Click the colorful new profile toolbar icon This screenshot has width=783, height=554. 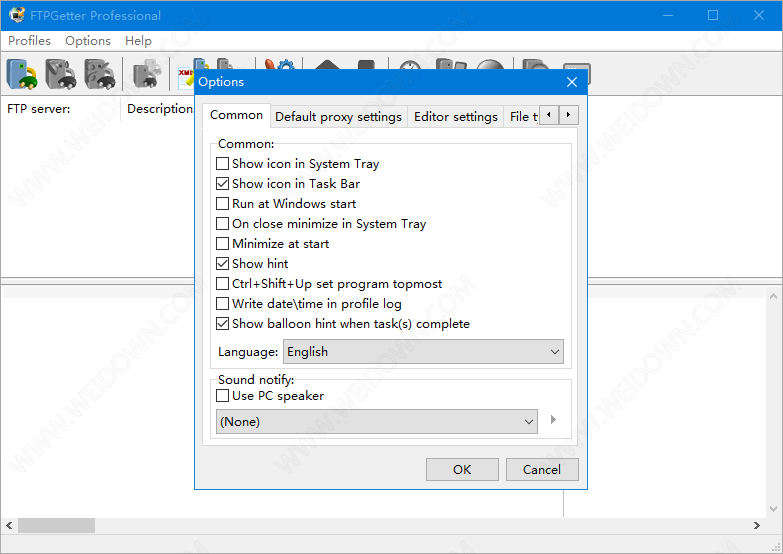pos(22,74)
